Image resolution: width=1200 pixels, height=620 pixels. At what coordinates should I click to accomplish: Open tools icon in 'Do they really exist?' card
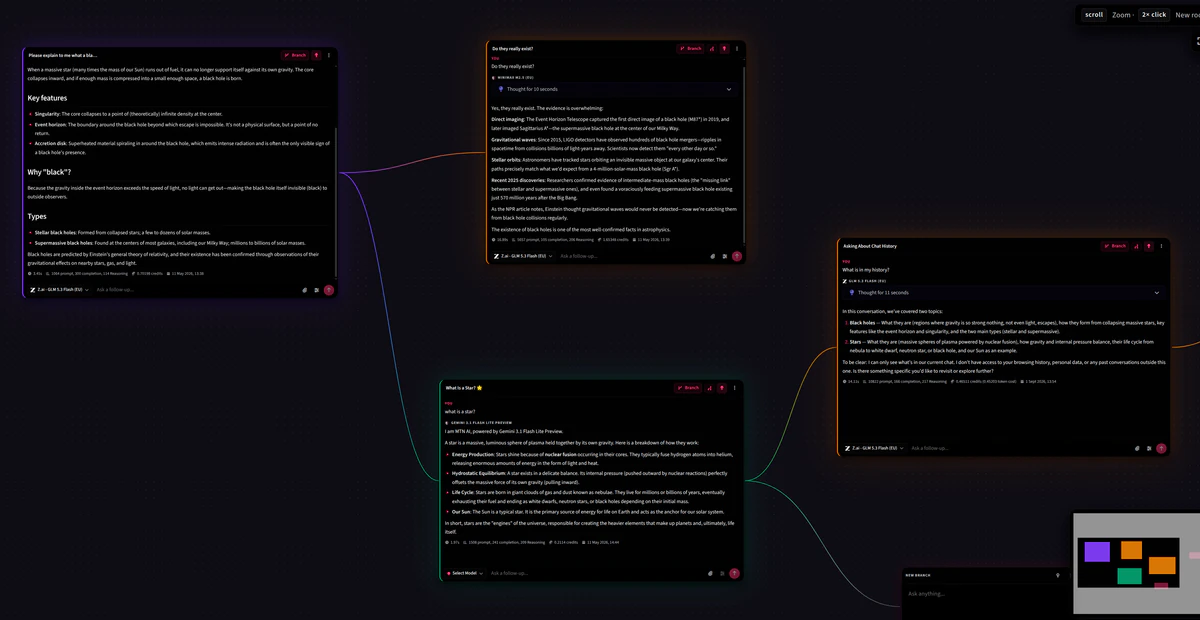(x=724, y=256)
